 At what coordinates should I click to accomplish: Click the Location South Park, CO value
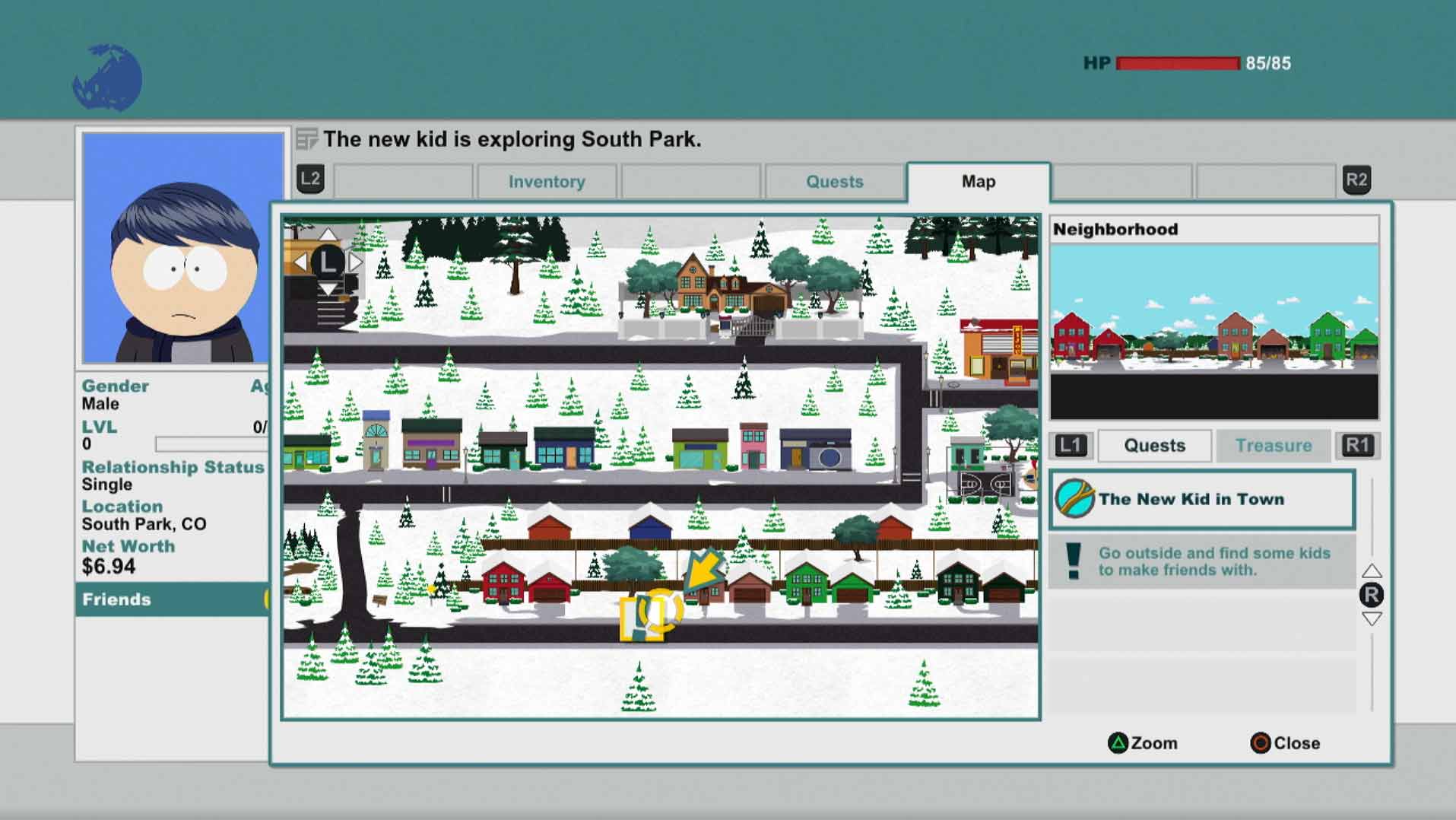coord(144,524)
